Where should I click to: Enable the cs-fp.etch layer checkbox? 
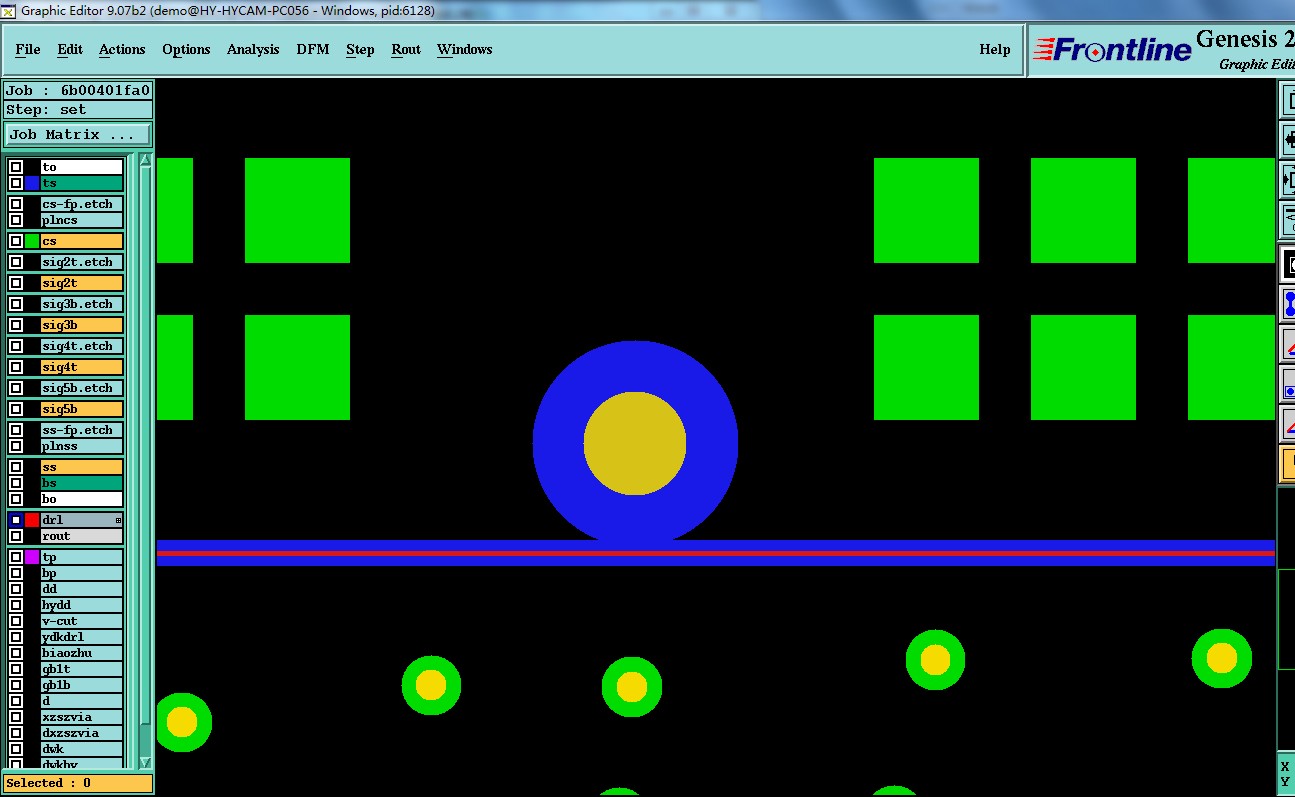(x=16, y=204)
